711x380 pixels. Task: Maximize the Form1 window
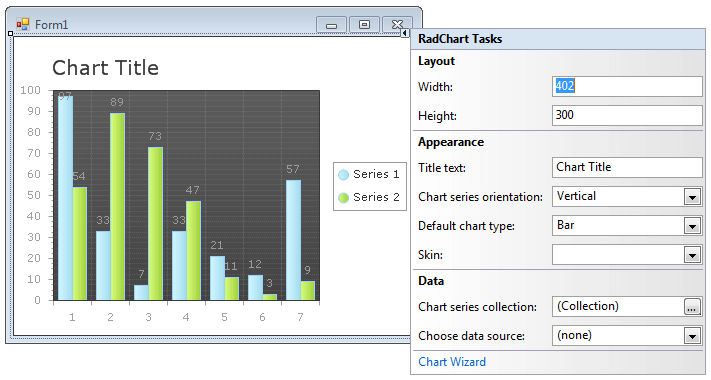[x=364, y=25]
